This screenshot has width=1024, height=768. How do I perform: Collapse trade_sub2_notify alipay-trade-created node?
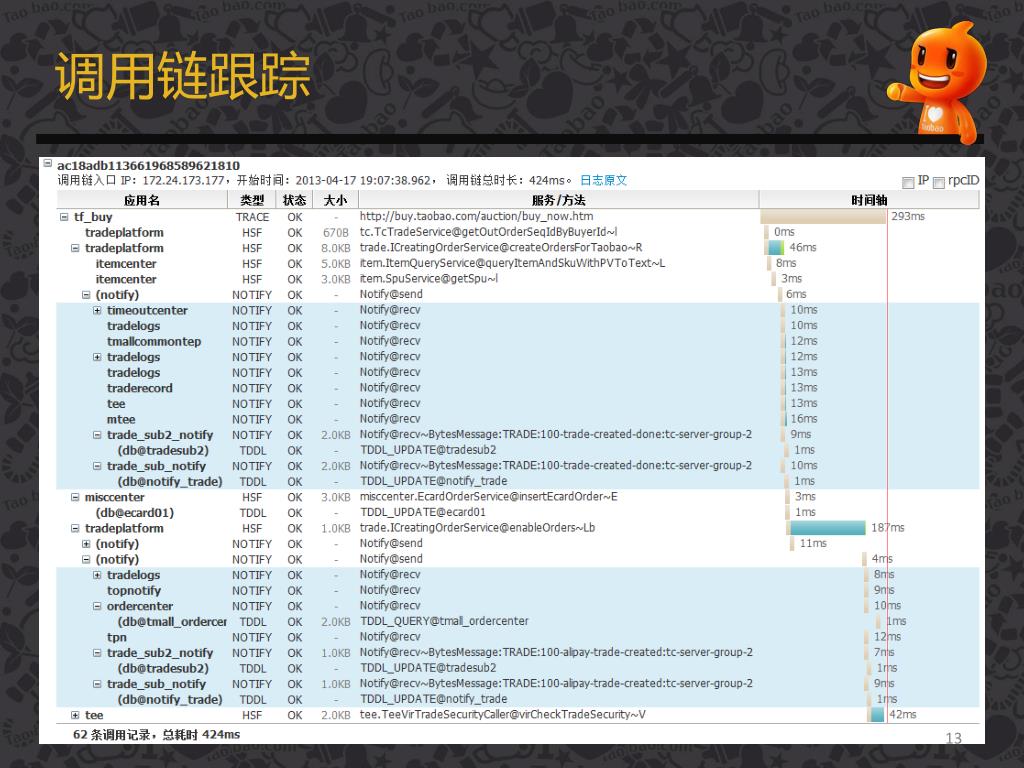click(97, 653)
